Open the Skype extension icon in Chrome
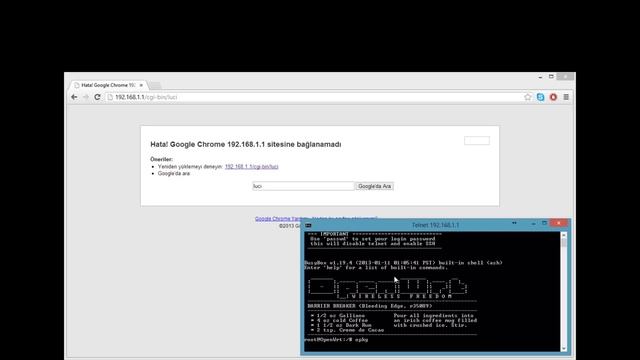640x360 pixels. pos(540,97)
